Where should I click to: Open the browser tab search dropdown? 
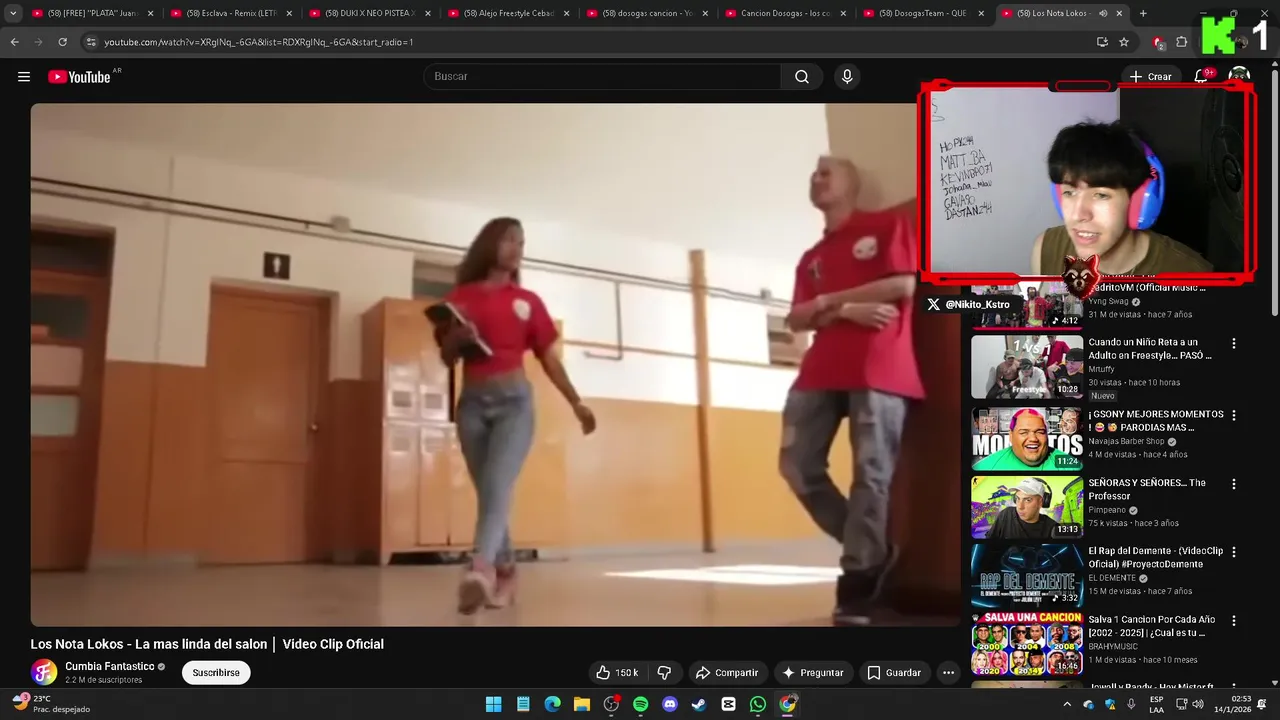click(x=13, y=13)
